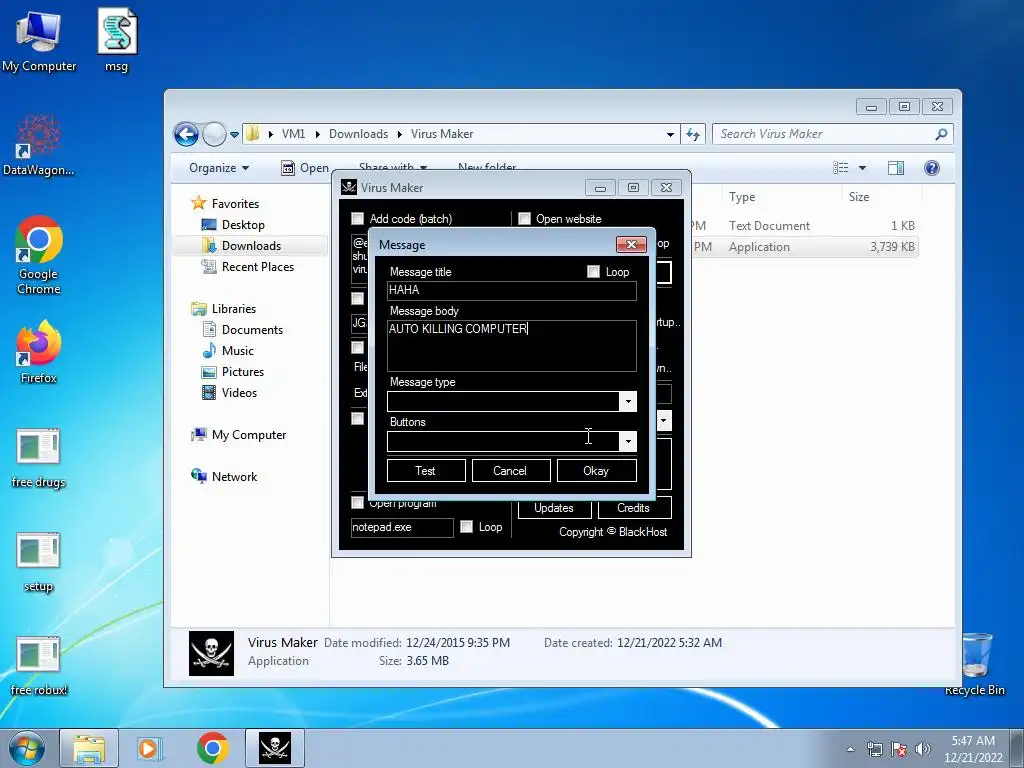This screenshot has height=768, width=1024.
Task: Go back in Explorer navigation
Action: coord(186,135)
